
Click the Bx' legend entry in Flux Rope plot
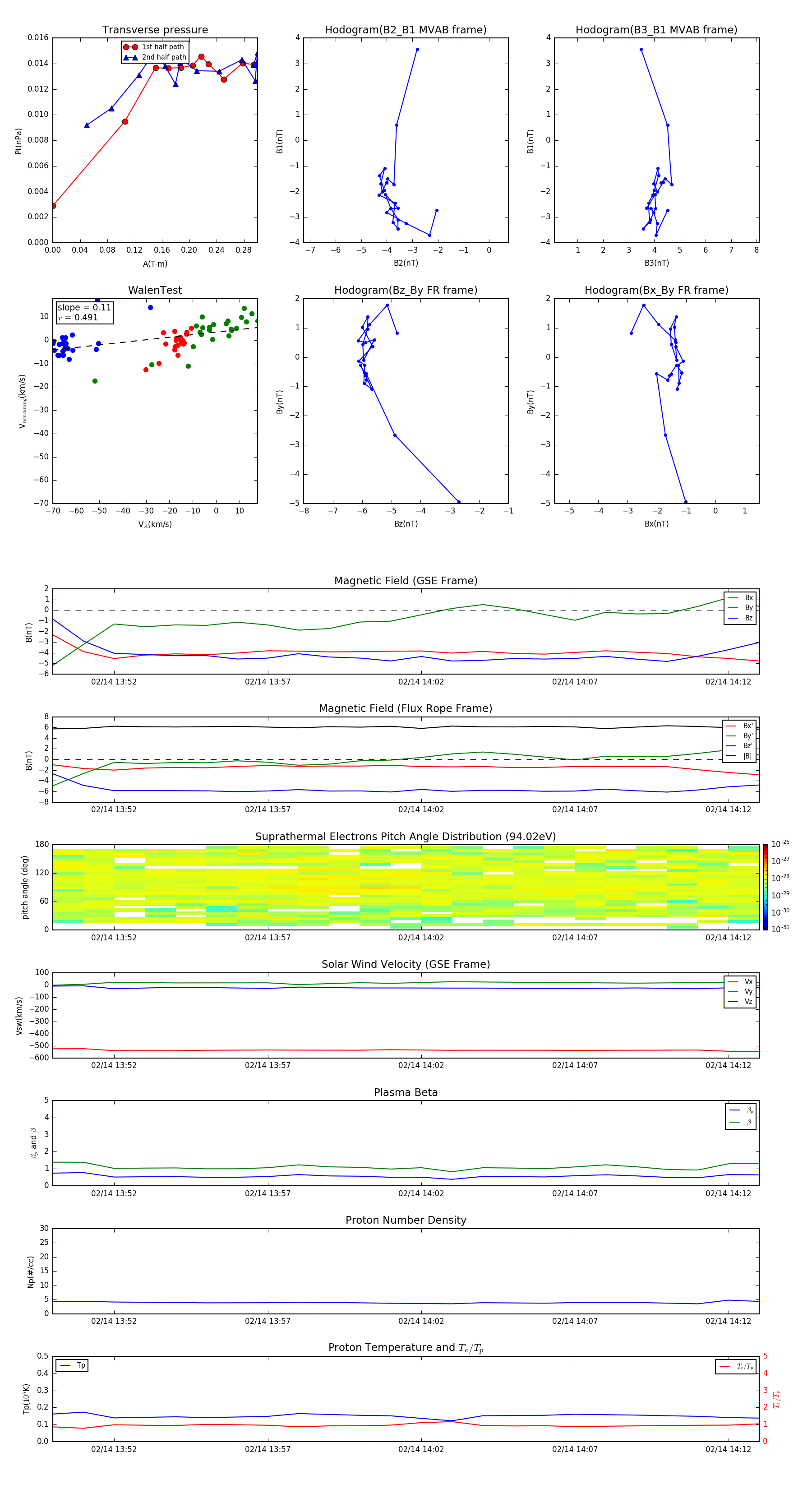(740, 726)
